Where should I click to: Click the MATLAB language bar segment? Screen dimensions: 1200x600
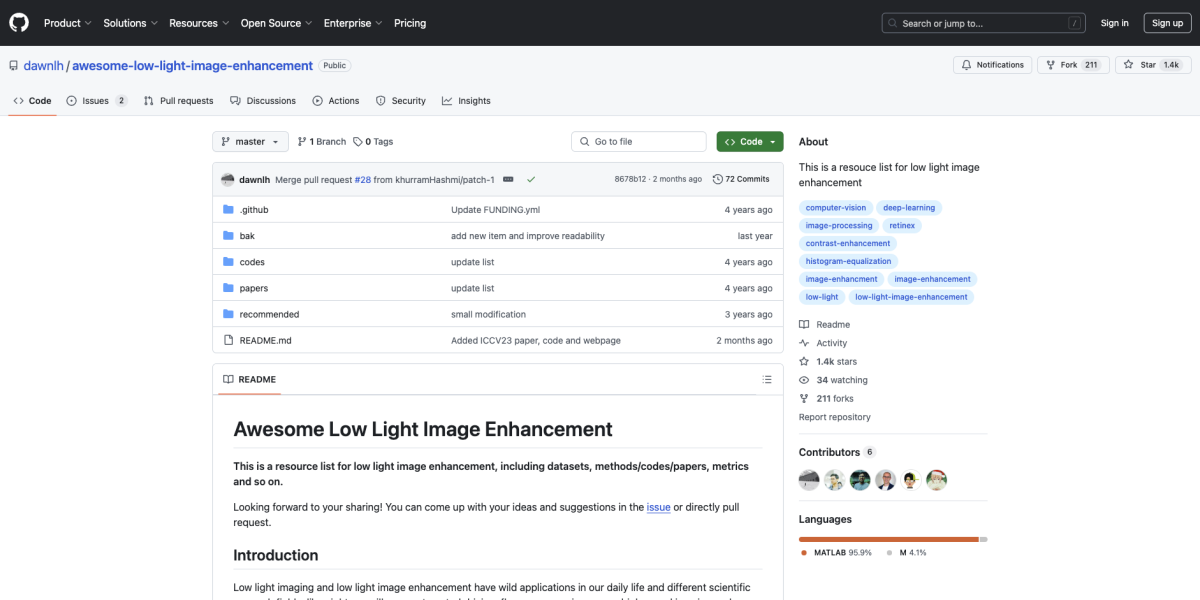[x=888, y=539]
